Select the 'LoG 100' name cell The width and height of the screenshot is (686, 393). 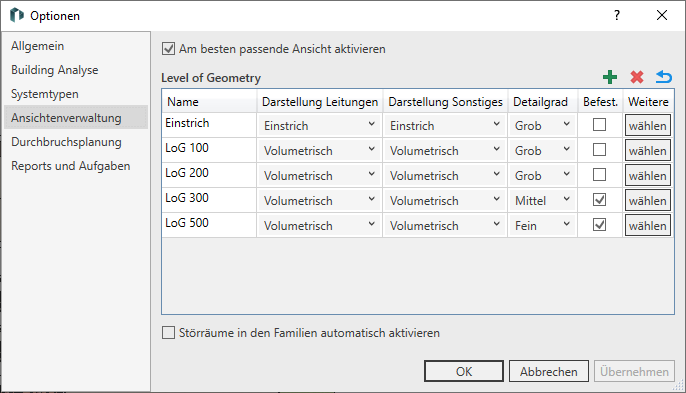[209, 150]
